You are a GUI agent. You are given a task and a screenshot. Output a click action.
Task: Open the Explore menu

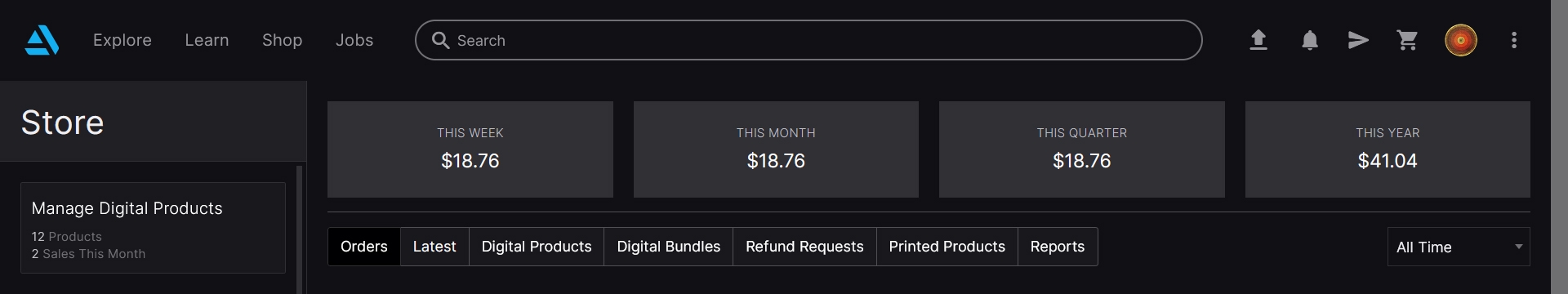(122, 40)
